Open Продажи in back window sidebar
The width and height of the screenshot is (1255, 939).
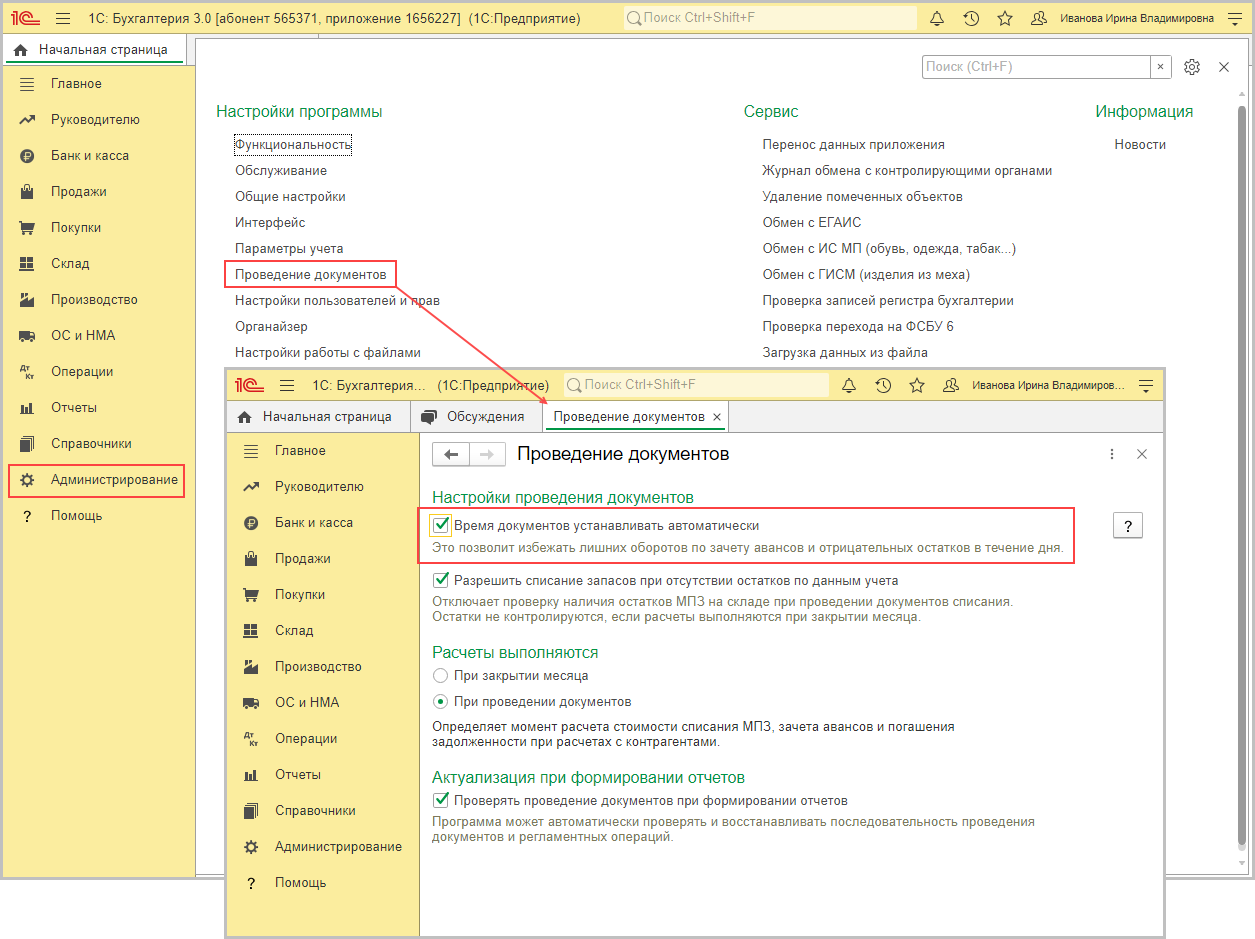(x=79, y=192)
